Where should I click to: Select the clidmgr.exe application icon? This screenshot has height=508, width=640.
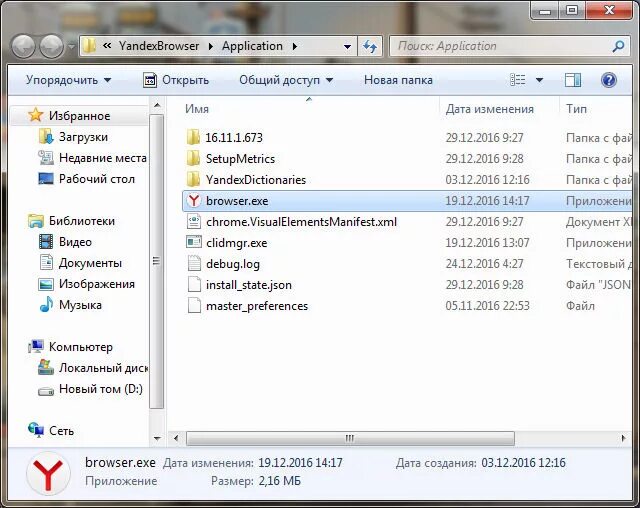[194, 242]
